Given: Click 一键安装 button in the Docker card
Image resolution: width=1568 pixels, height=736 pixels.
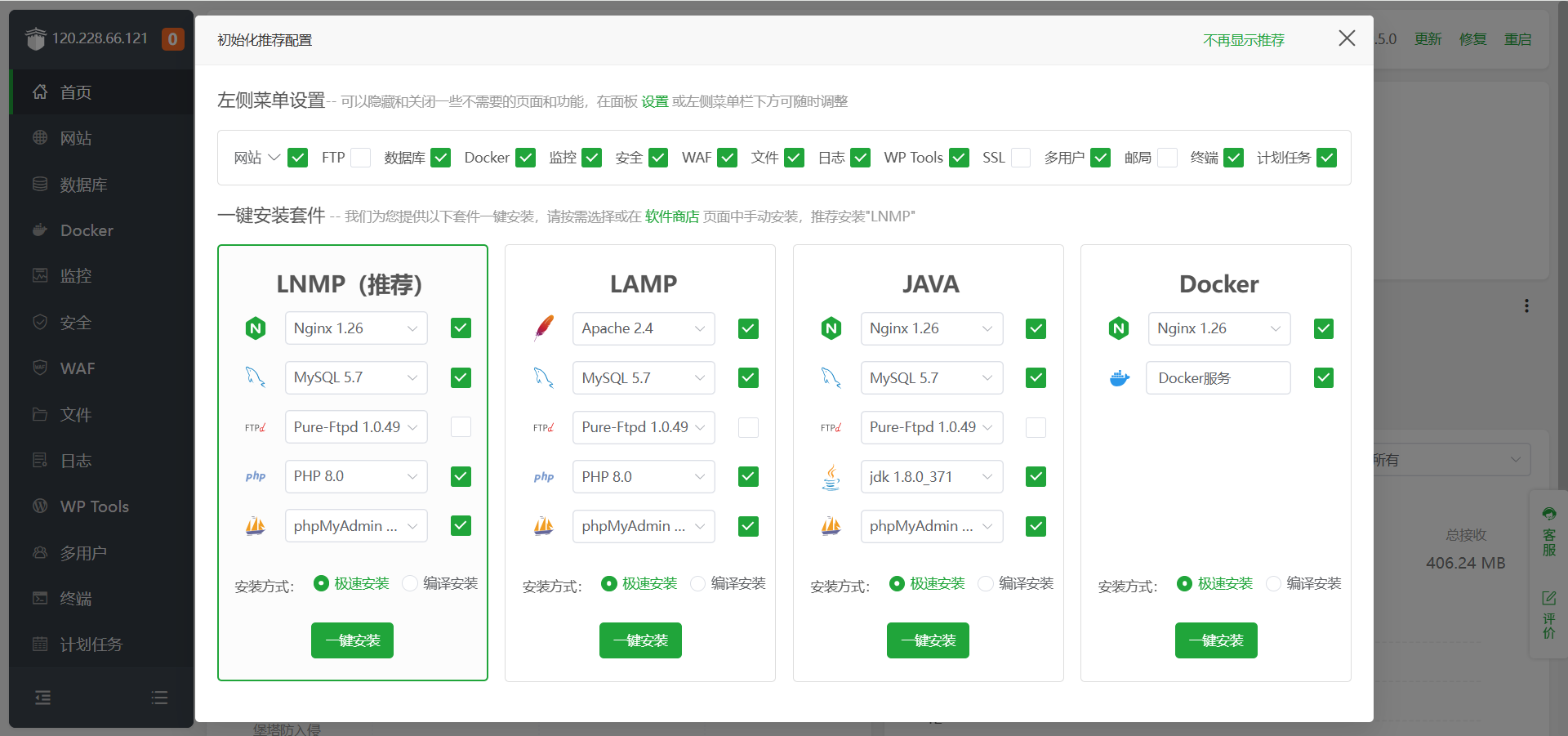Looking at the screenshot, I should pos(1216,640).
